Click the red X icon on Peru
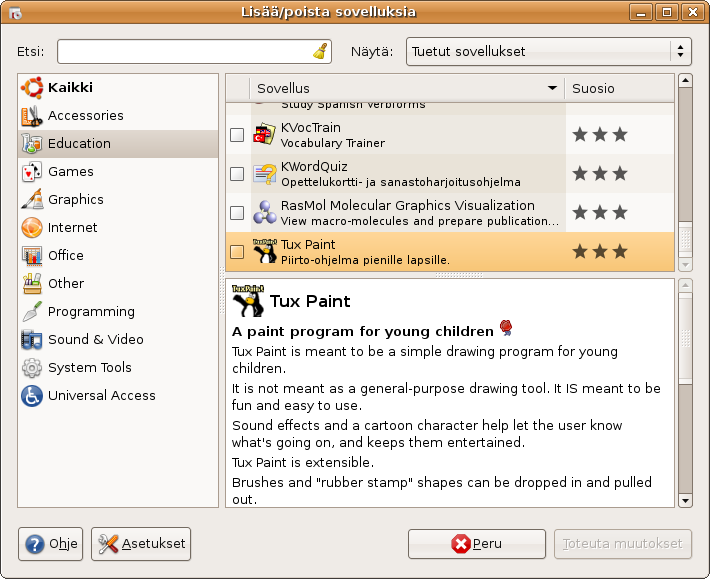 pos(461,544)
